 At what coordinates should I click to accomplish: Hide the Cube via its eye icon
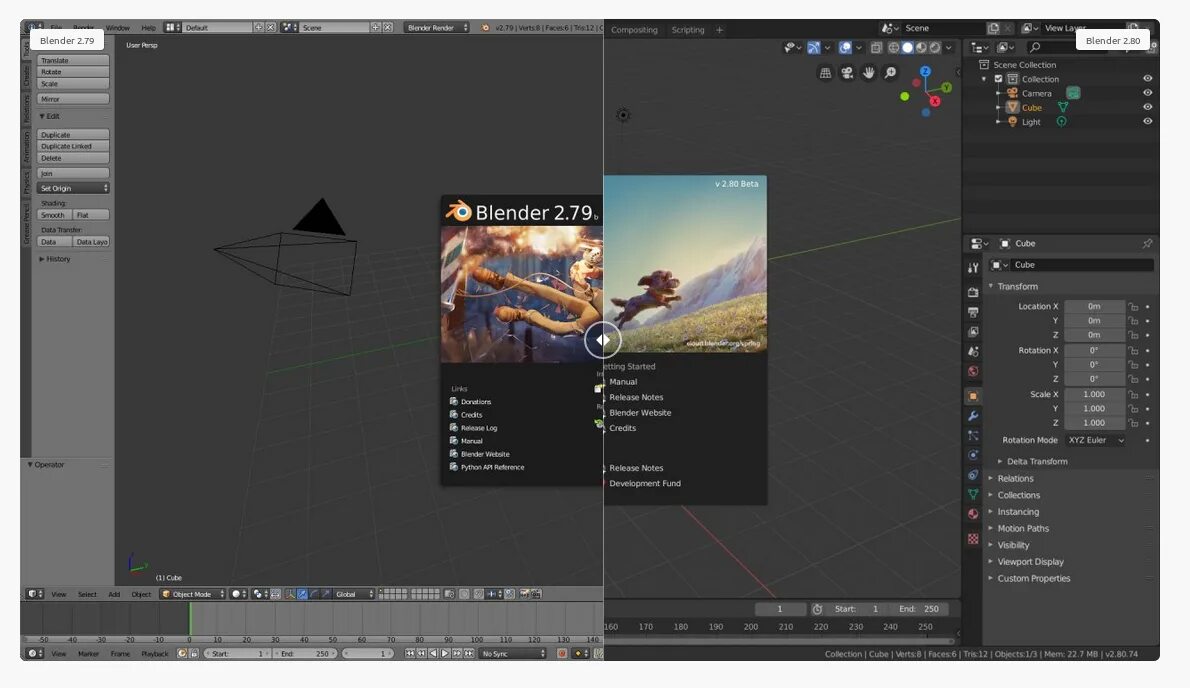[1148, 108]
